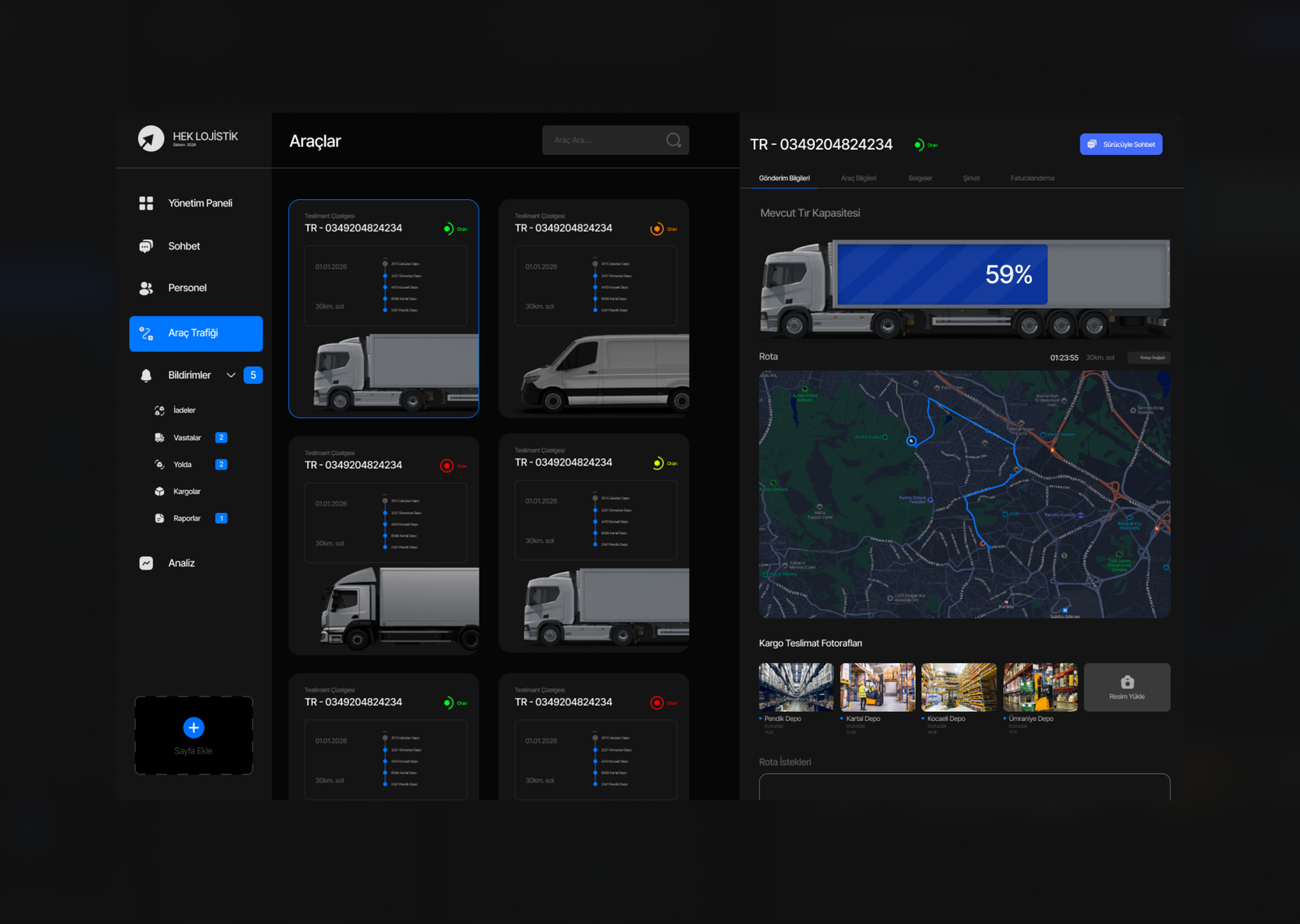Viewport: 1300px width, 924px height.
Task: Click the Sohbet chat bubble icon
Action: tap(146, 246)
